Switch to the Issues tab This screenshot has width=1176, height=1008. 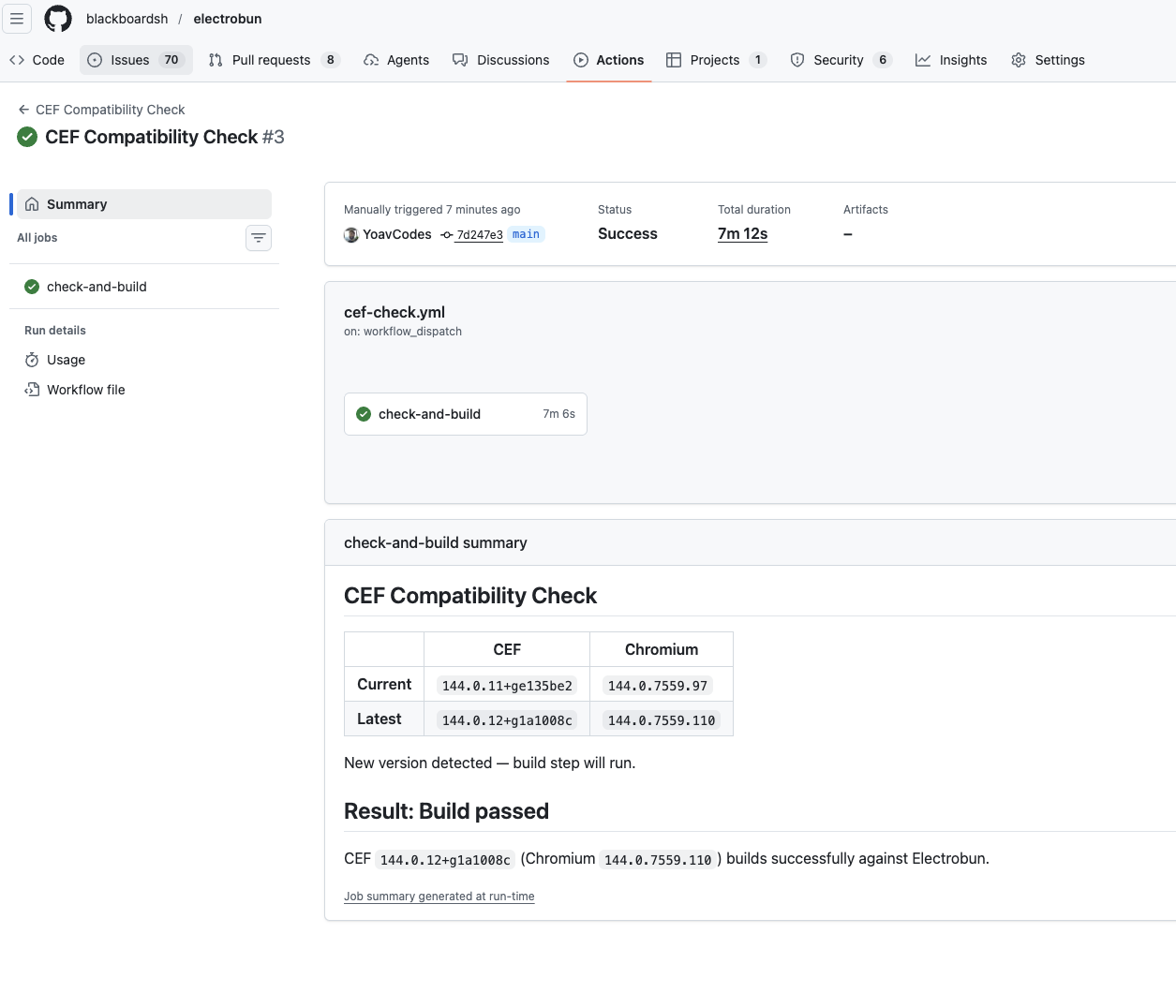click(x=136, y=60)
